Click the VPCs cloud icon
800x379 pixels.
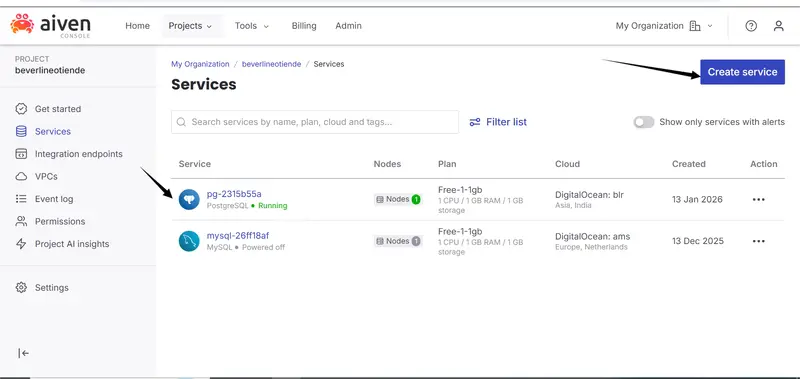(21, 176)
